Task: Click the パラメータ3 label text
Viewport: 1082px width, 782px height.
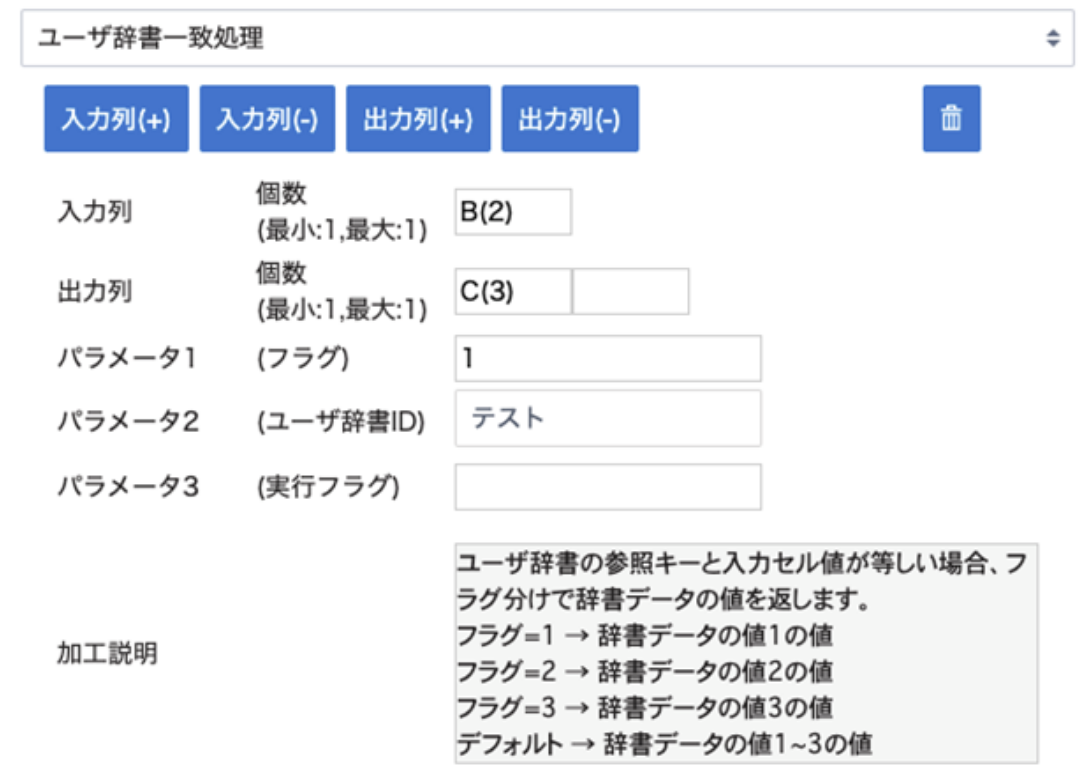Action: [x=128, y=487]
